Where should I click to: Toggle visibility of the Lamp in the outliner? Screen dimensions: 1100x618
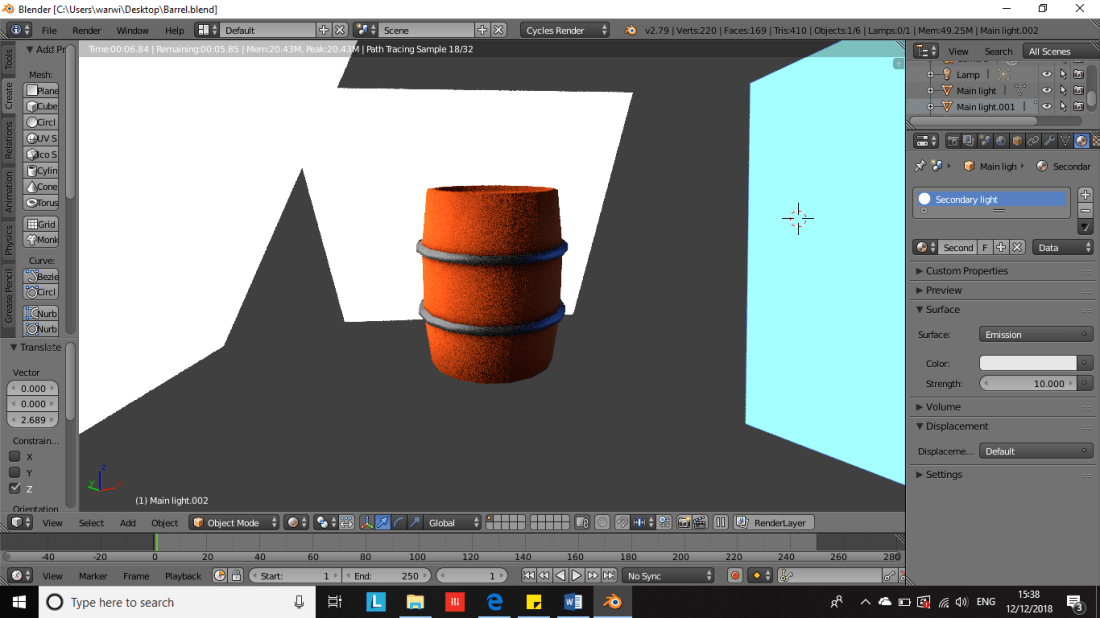(1047, 74)
